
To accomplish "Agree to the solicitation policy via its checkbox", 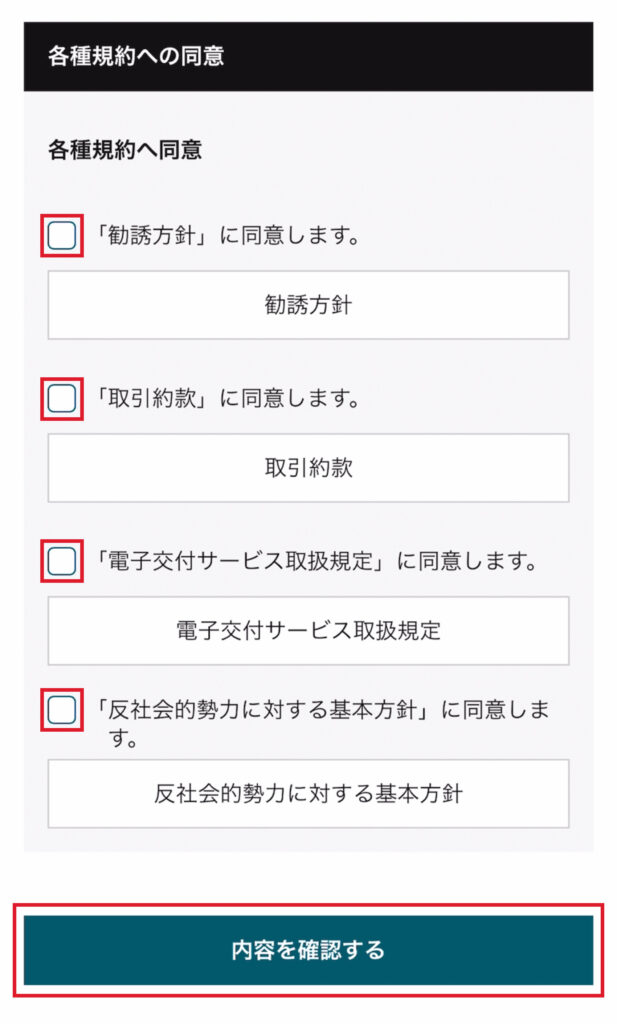I will pyautogui.click(x=62, y=236).
